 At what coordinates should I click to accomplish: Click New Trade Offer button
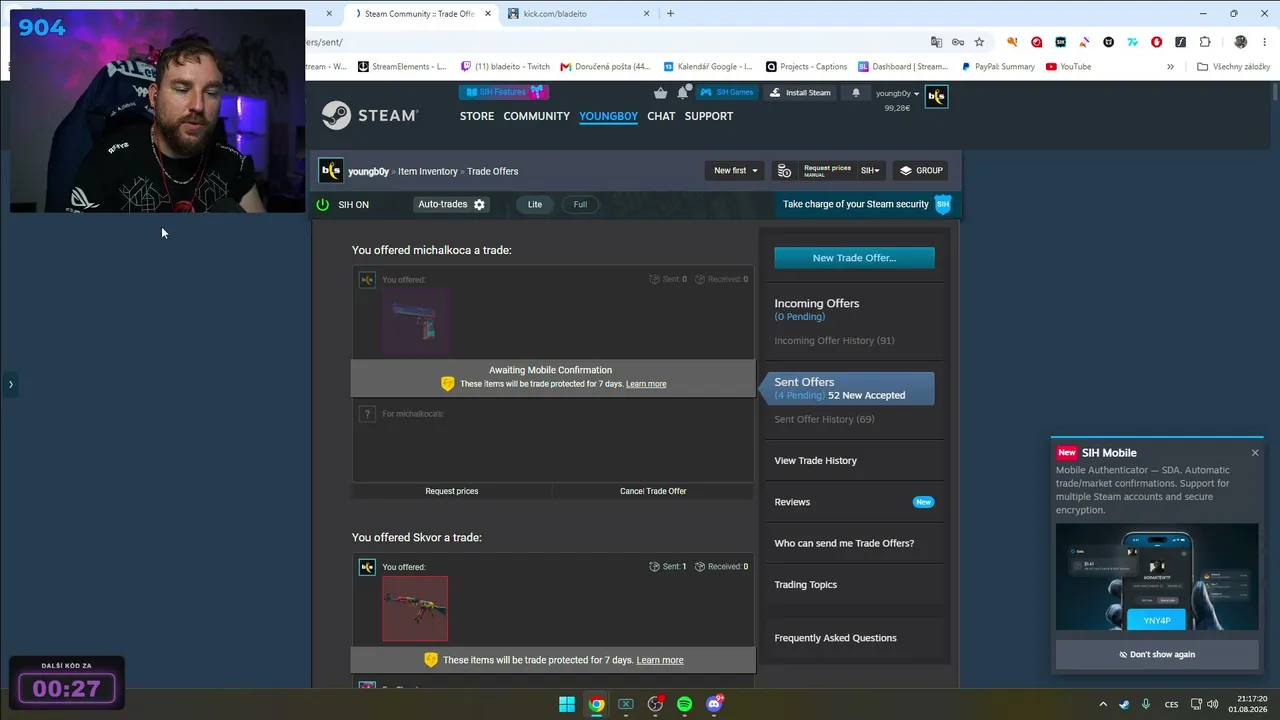pyautogui.click(x=854, y=258)
